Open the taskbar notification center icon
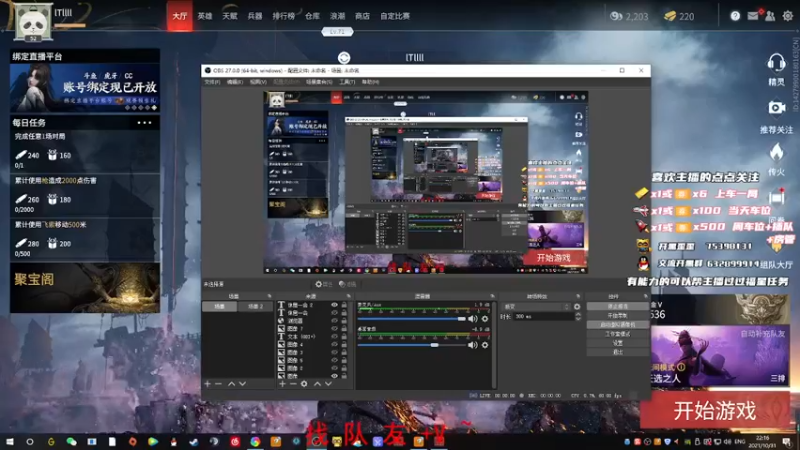Image resolution: width=800 pixels, height=450 pixels. (x=787, y=442)
